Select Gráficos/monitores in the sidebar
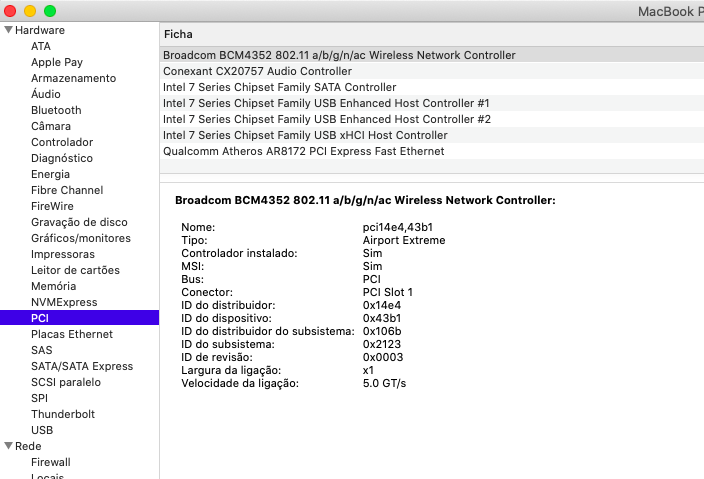Viewport: 704px width, 479px height. click(81, 238)
